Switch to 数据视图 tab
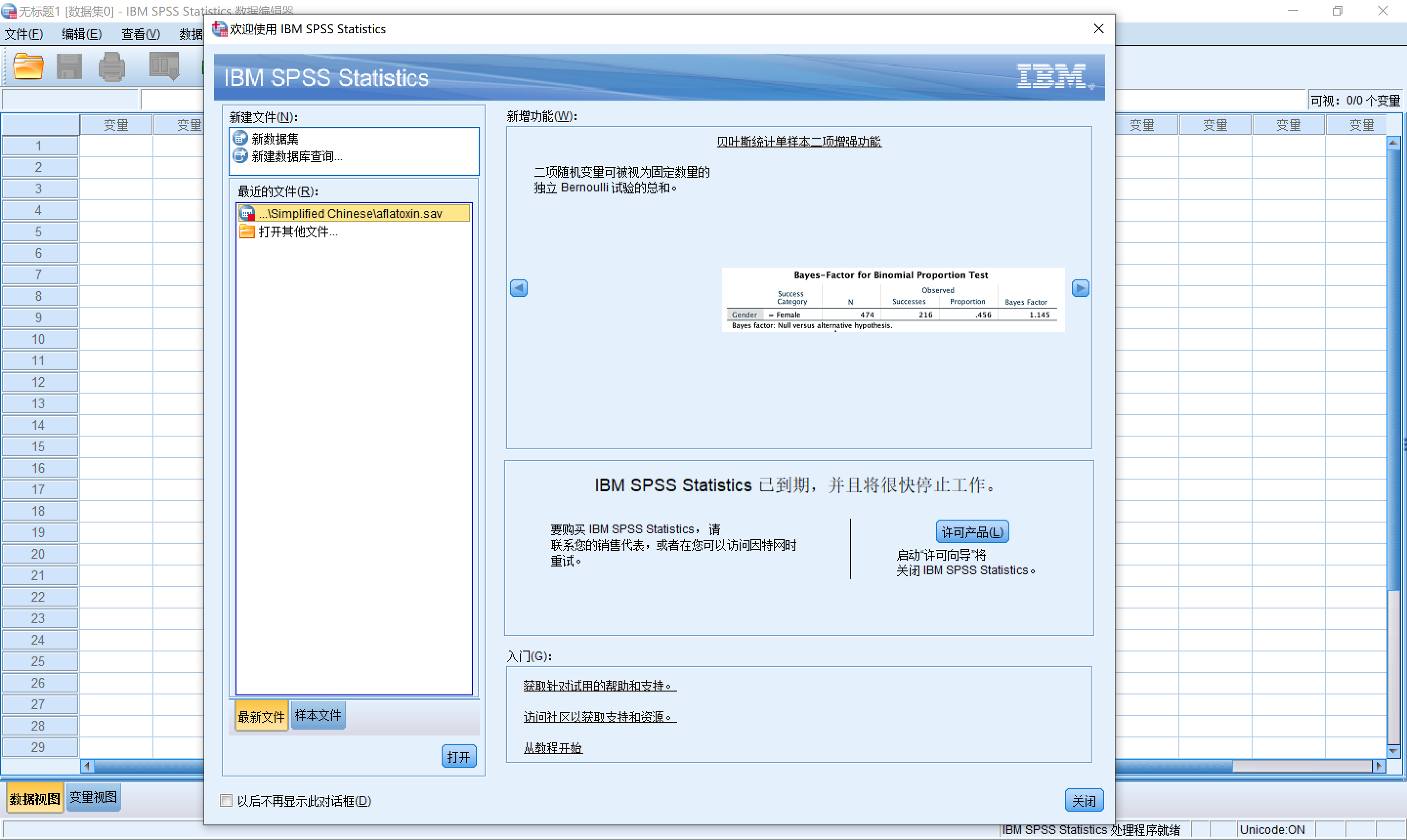Viewport: 1407px width, 840px height. (x=35, y=798)
